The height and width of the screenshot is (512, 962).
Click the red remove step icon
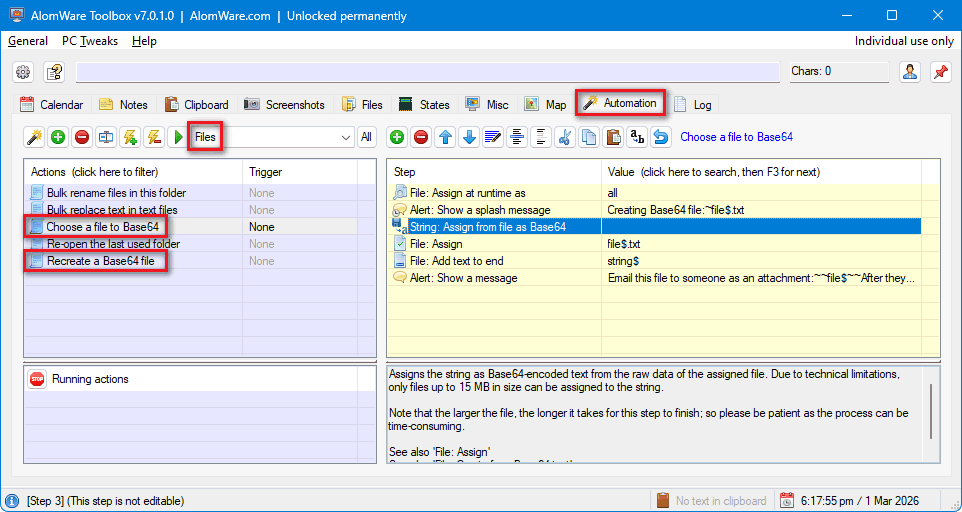pyautogui.click(x=421, y=137)
